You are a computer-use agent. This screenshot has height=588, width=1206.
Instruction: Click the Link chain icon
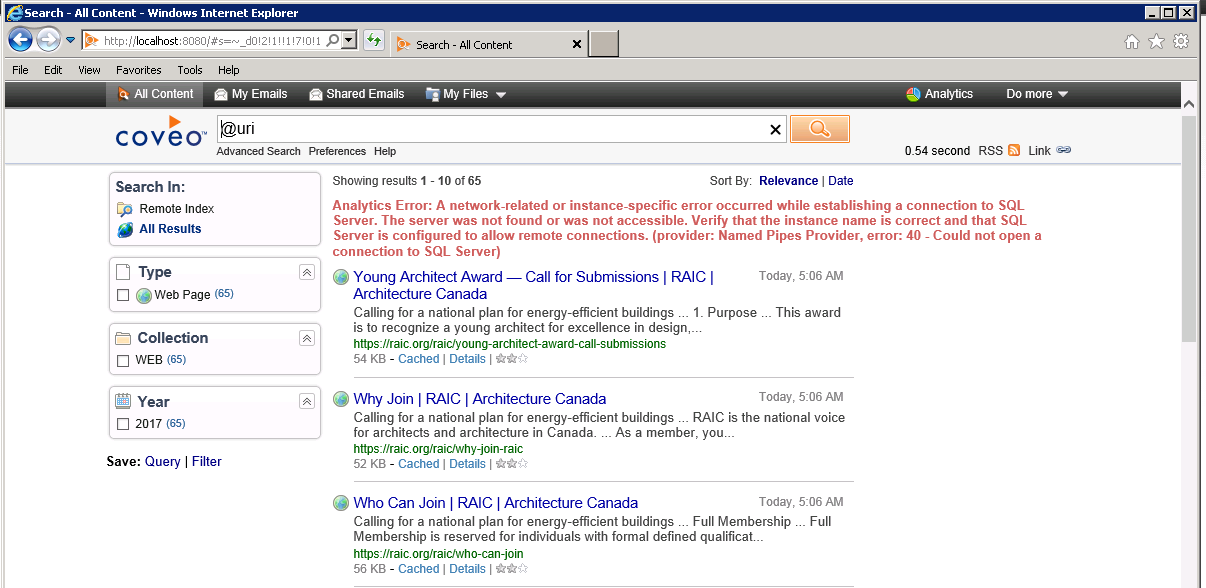[x=1064, y=151]
